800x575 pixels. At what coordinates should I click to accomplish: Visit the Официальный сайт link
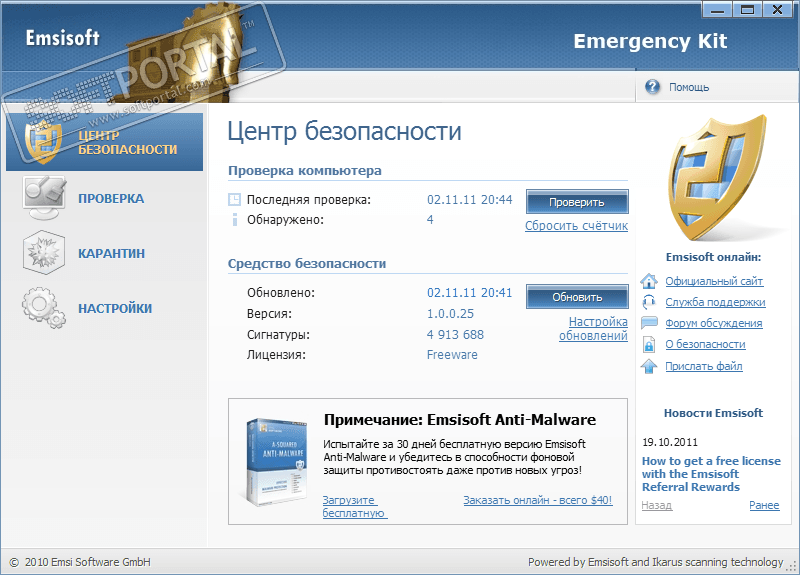(714, 281)
